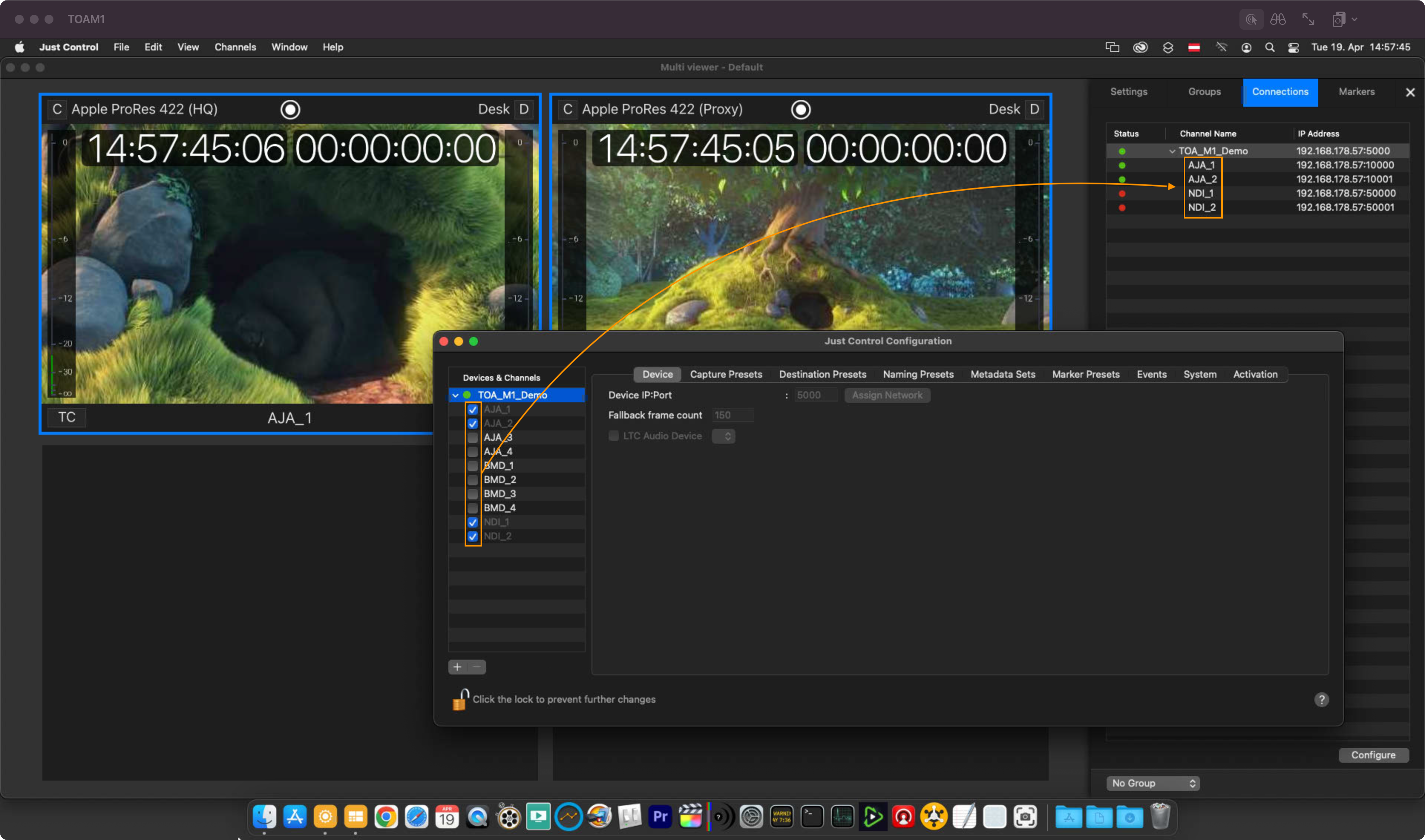The width and height of the screenshot is (1425, 840).
Task: Open the Metadata Sets tab
Action: [x=1002, y=374]
